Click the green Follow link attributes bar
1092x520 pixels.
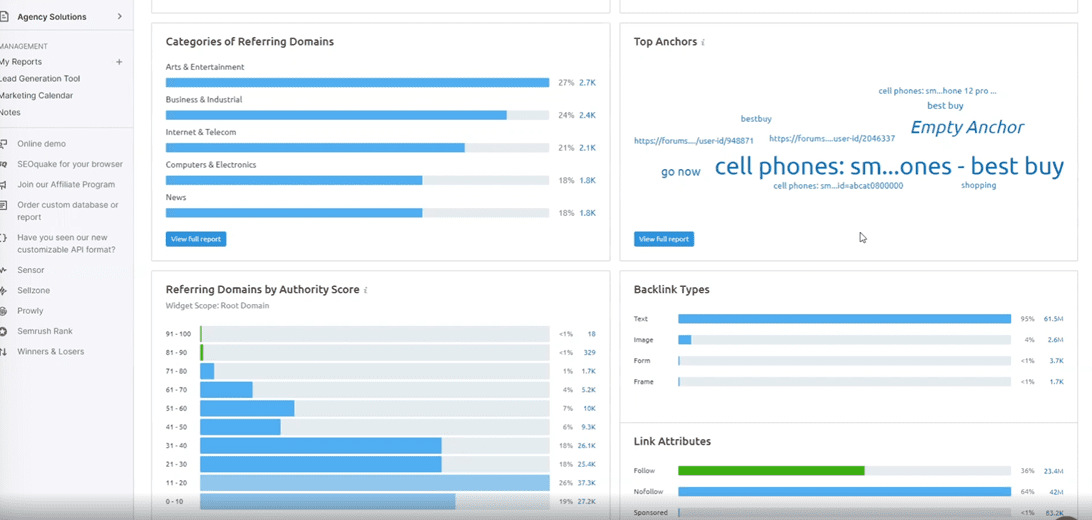(x=771, y=470)
